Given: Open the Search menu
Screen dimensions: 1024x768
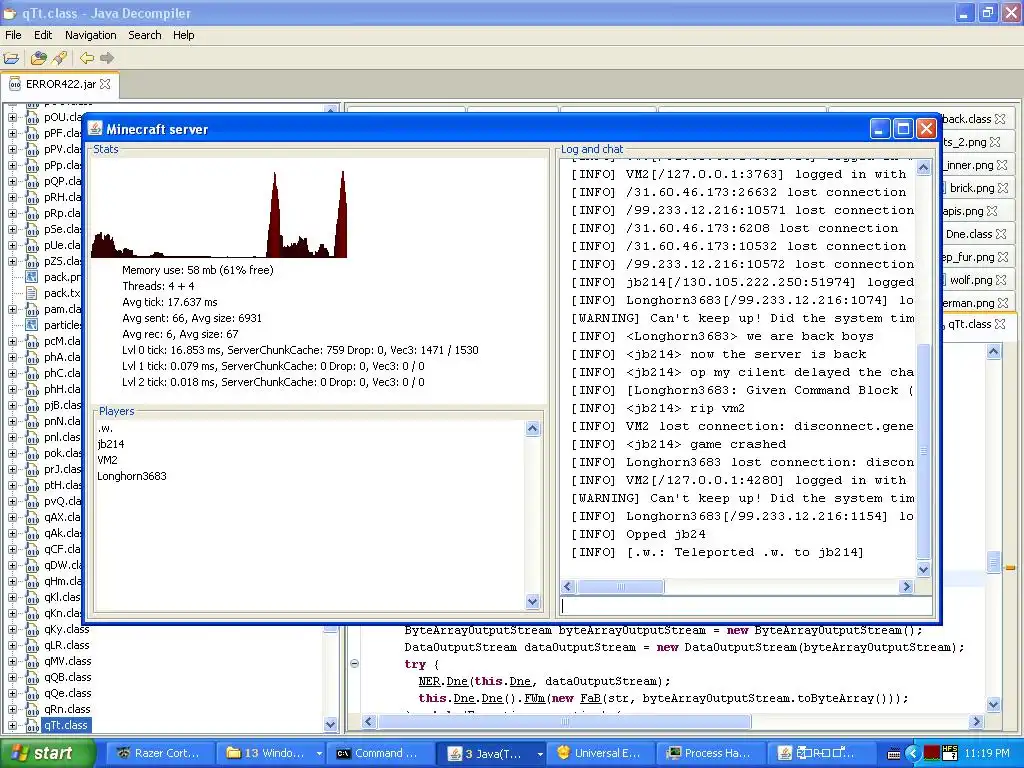Looking at the screenshot, I should click(x=144, y=35).
